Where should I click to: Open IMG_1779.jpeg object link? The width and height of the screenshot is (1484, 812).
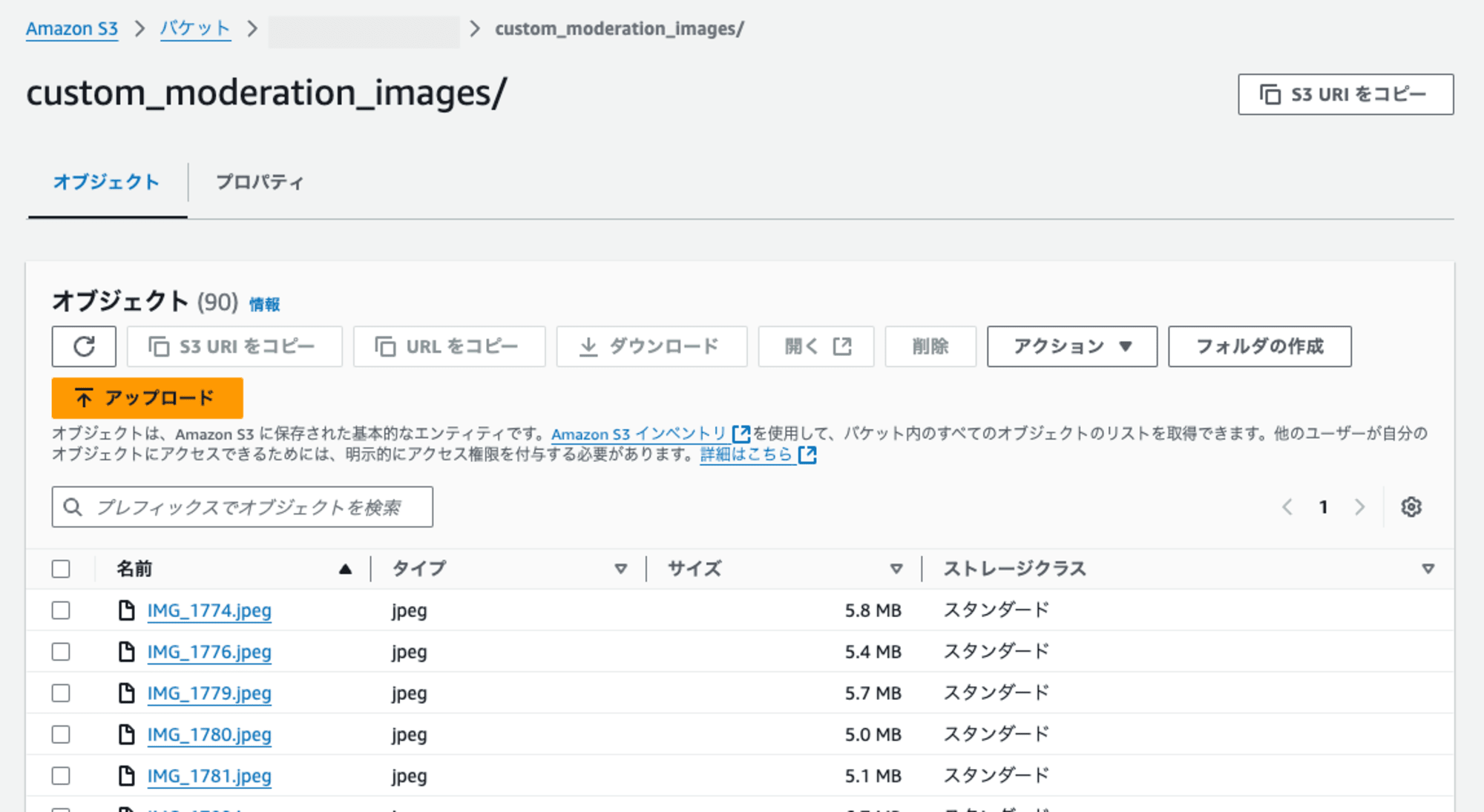[209, 693]
